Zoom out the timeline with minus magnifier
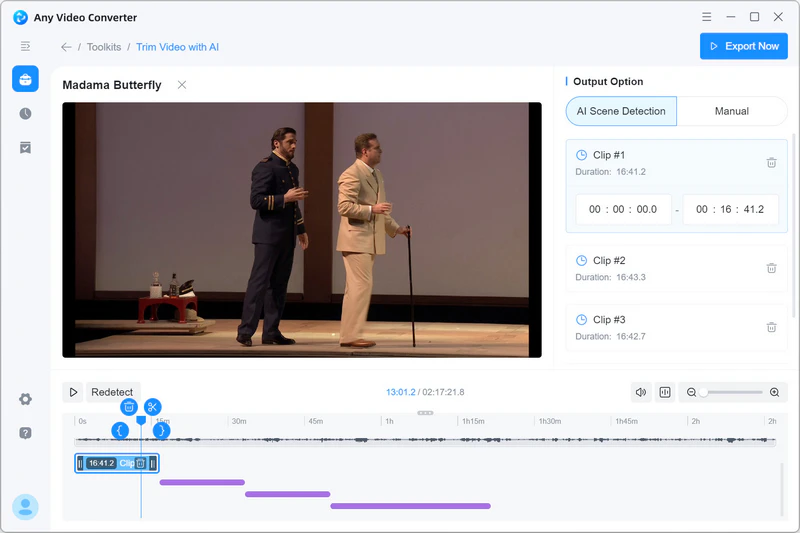This screenshot has height=533, width=800. coord(691,392)
